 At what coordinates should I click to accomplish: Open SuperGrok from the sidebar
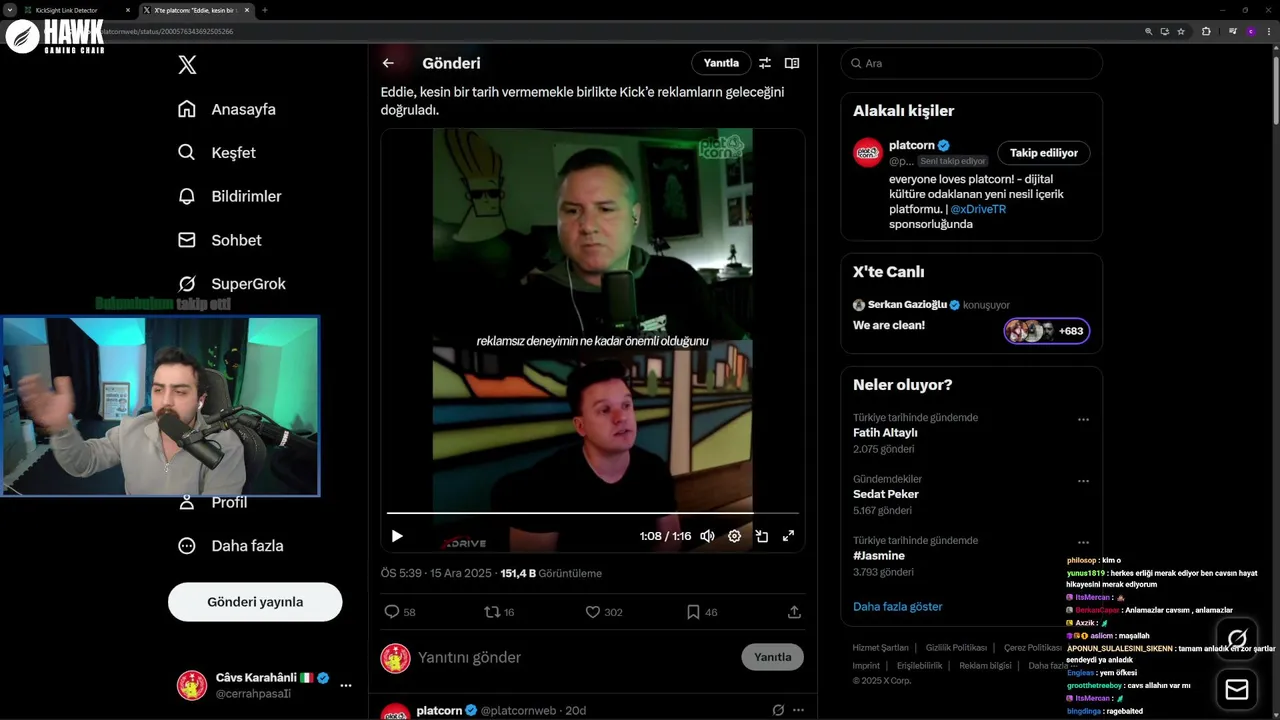coord(231,284)
